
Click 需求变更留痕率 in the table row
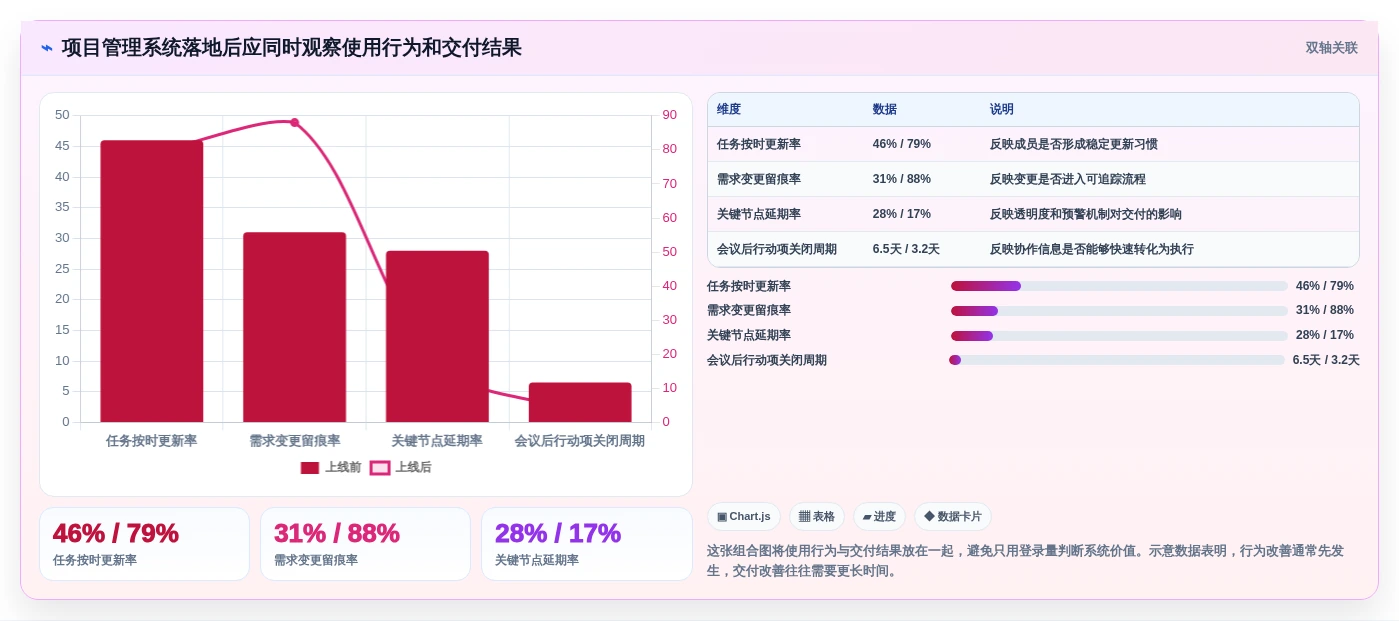pos(759,179)
